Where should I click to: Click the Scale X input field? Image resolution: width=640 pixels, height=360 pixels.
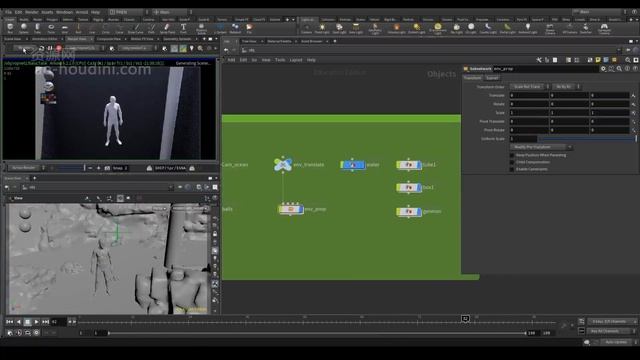click(x=529, y=113)
